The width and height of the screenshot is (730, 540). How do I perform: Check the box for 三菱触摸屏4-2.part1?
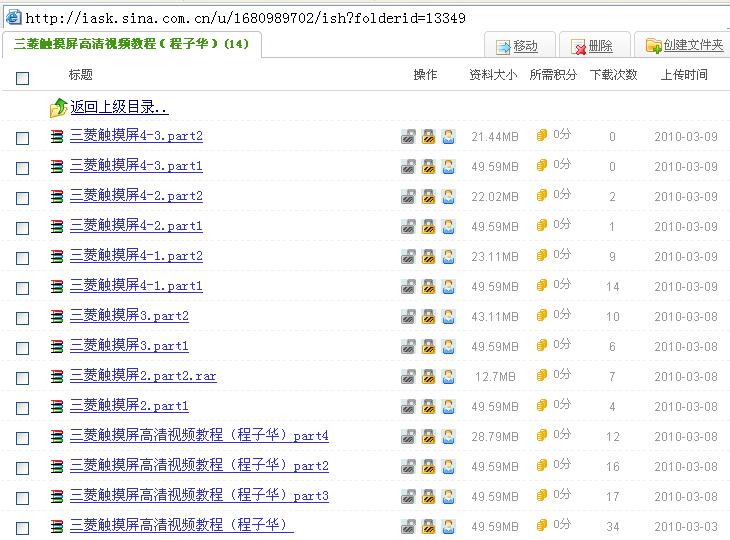pos(22,228)
